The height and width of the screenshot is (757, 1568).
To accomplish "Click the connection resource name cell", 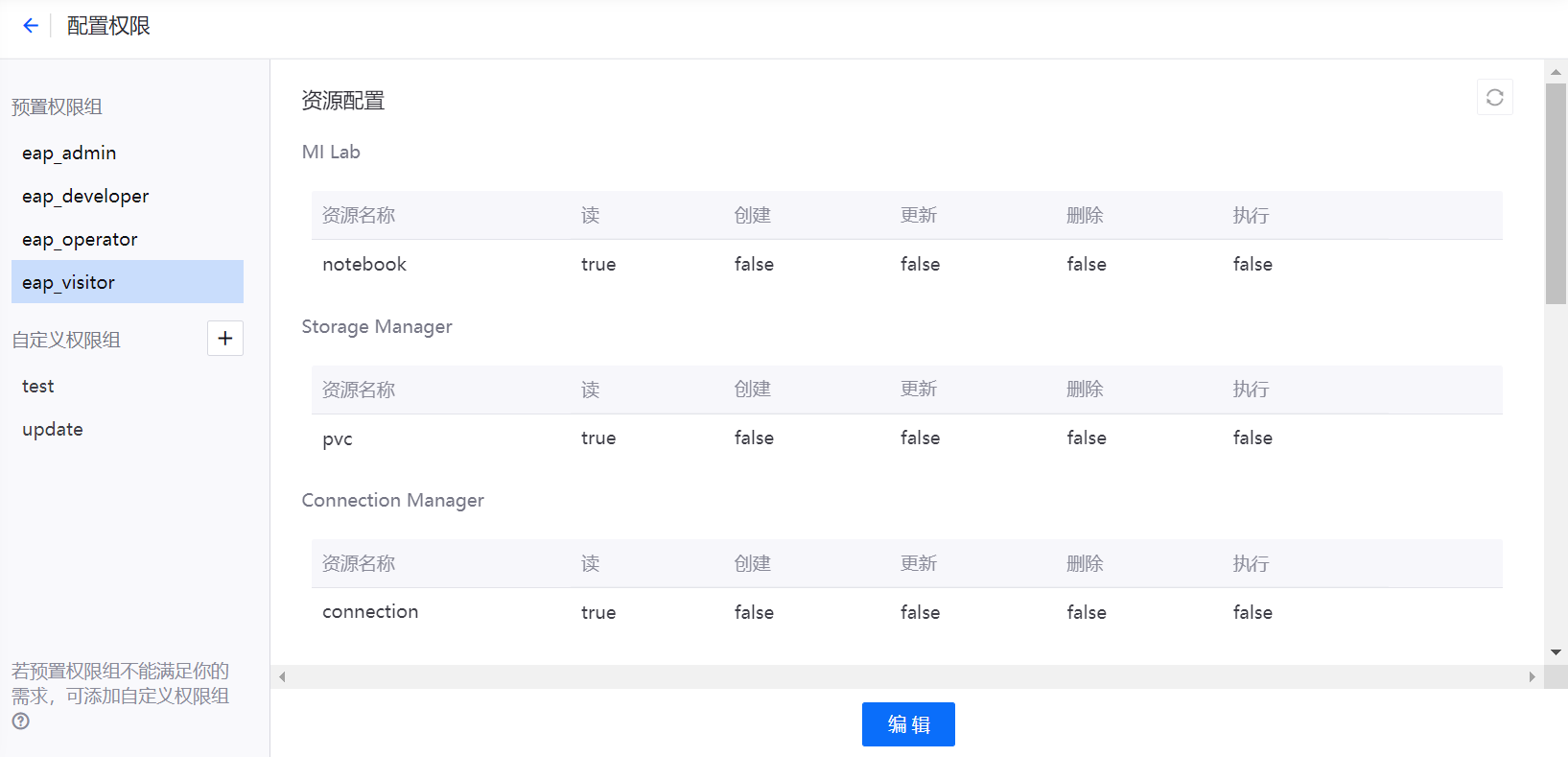I will (370, 612).
